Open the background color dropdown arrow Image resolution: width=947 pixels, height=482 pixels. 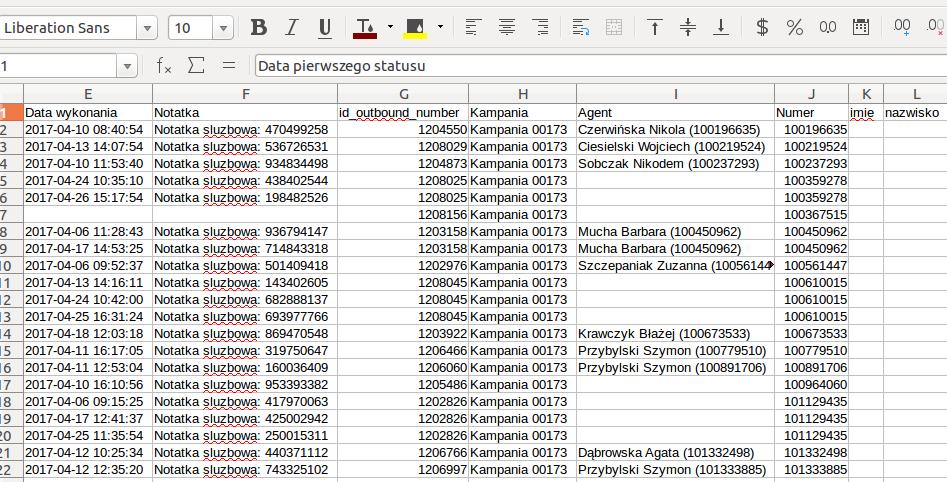point(440,27)
